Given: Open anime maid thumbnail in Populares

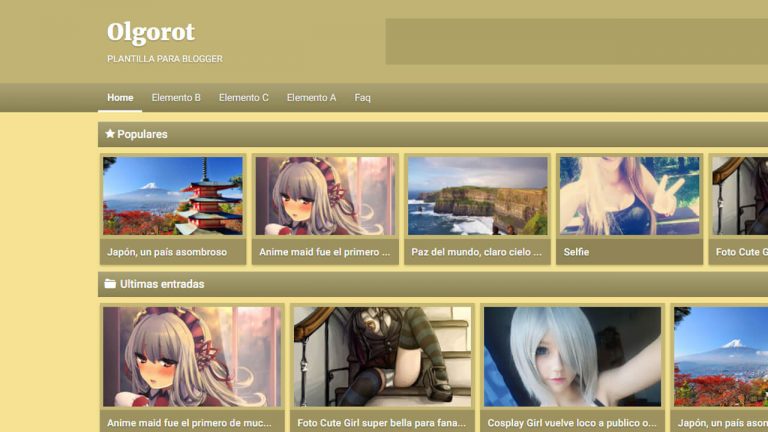Looking at the screenshot, I should point(325,195).
